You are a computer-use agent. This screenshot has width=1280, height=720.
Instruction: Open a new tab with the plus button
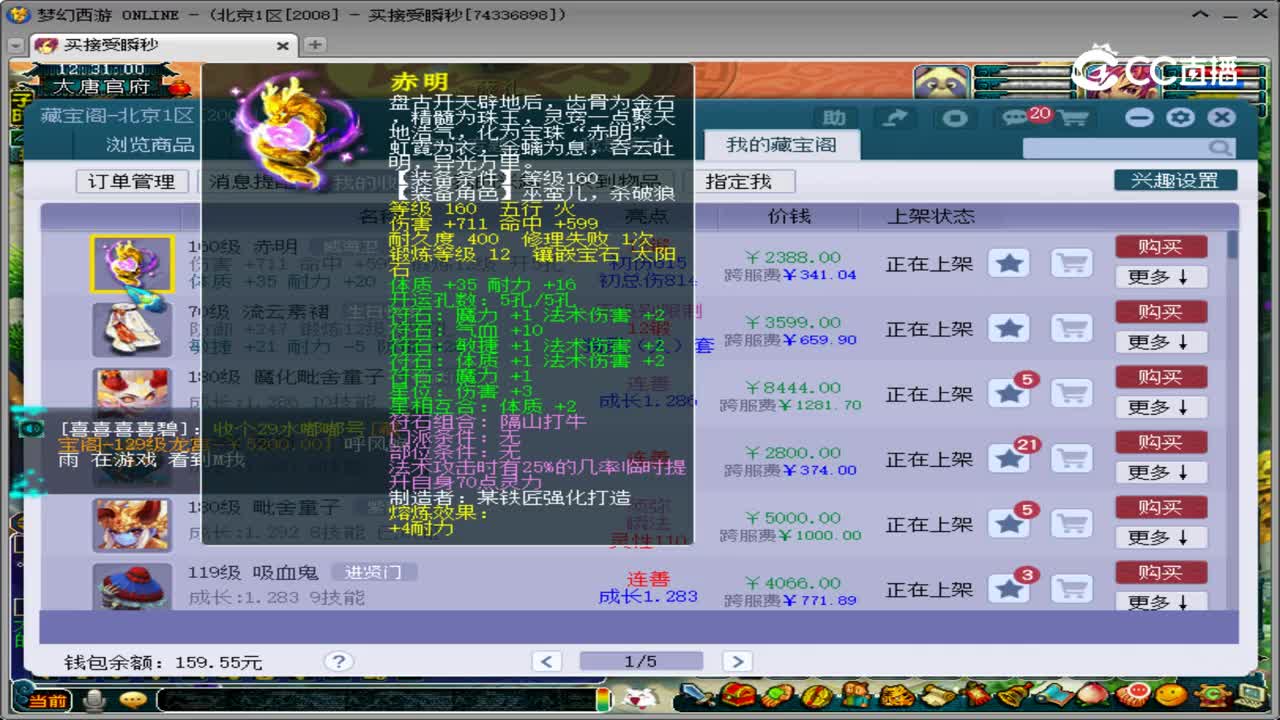tap(314, 45)
